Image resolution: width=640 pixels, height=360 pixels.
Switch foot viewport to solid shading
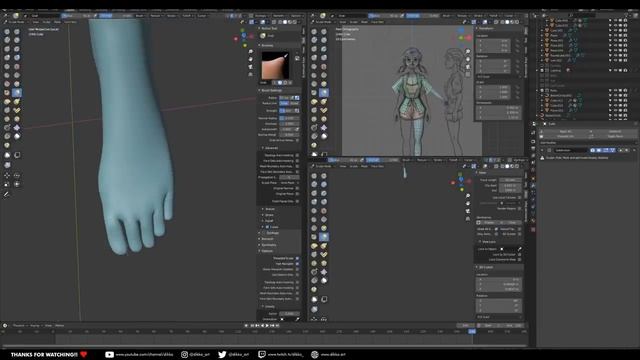[x=285, y=22]
